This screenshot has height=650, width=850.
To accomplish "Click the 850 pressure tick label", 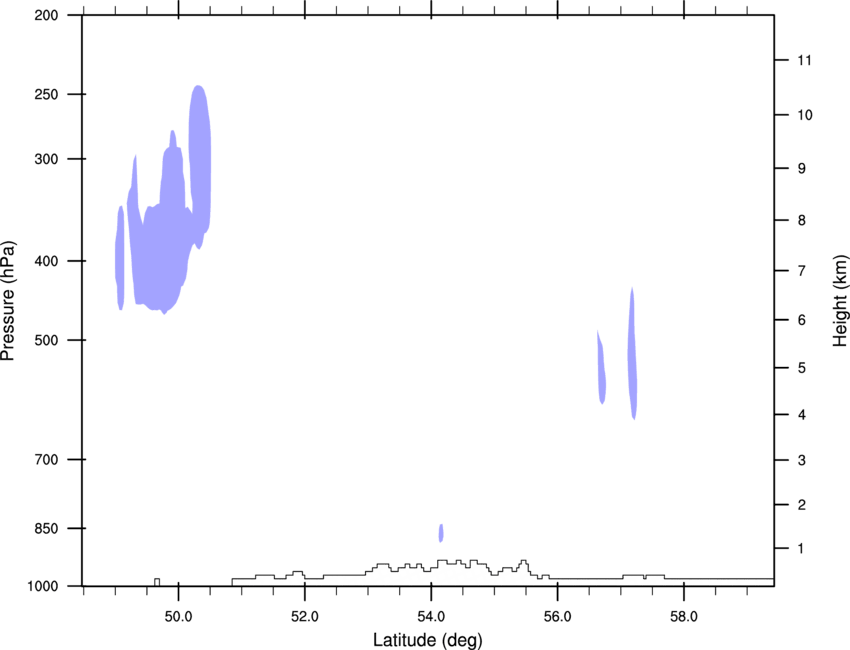I will tap(46, 528).
